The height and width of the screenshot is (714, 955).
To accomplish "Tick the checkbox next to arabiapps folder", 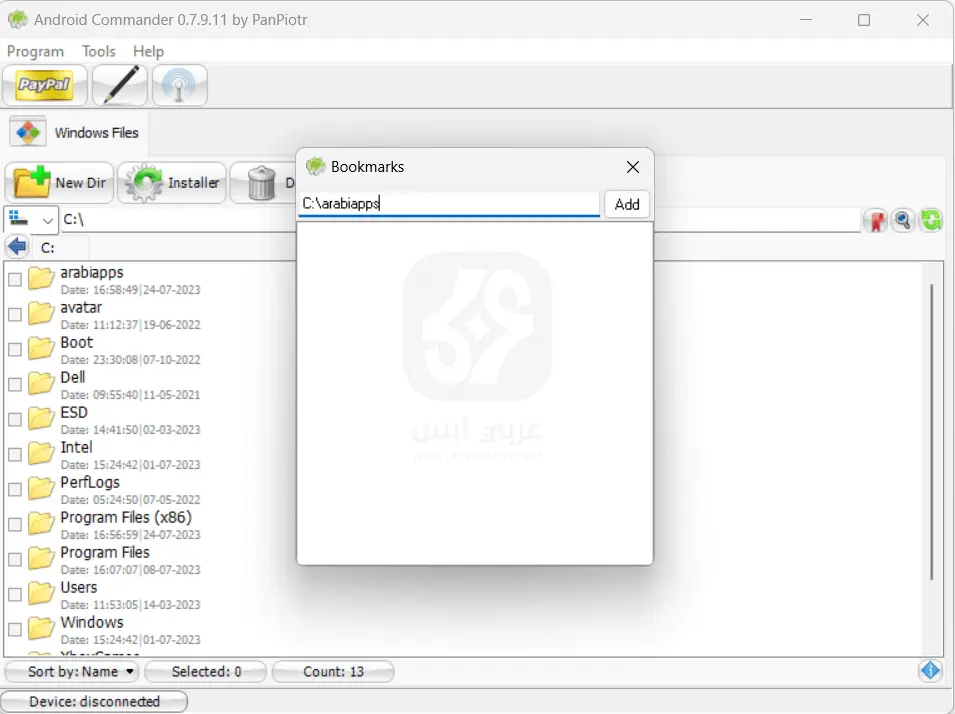I will click(x=14, y=279).
